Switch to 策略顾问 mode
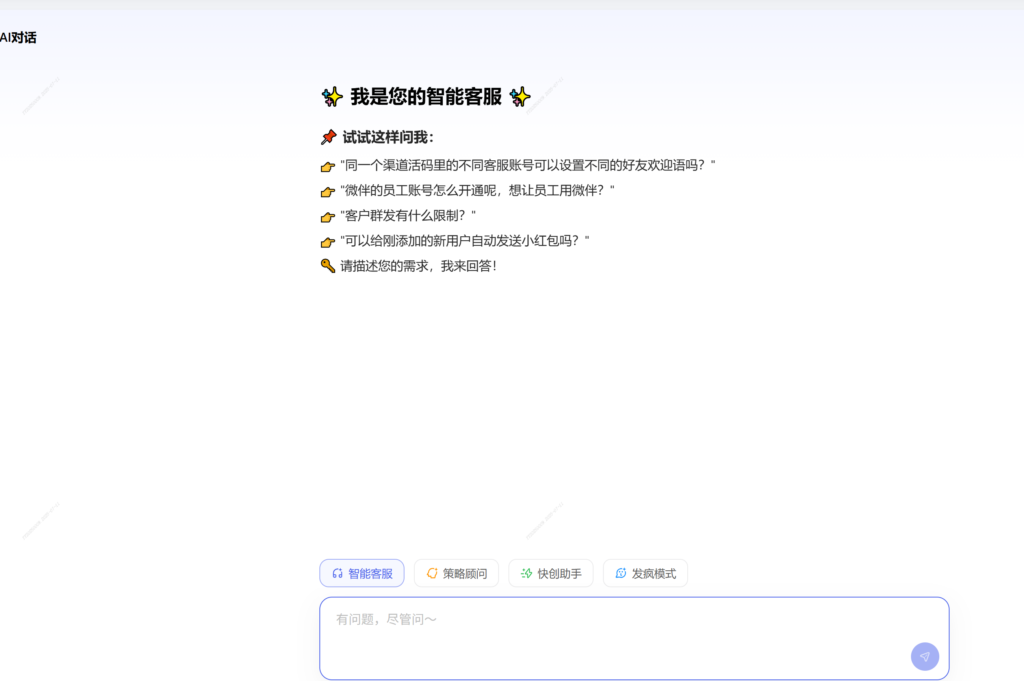The width and height of the screenshot is (1024, 681). [x=456, y=573]
